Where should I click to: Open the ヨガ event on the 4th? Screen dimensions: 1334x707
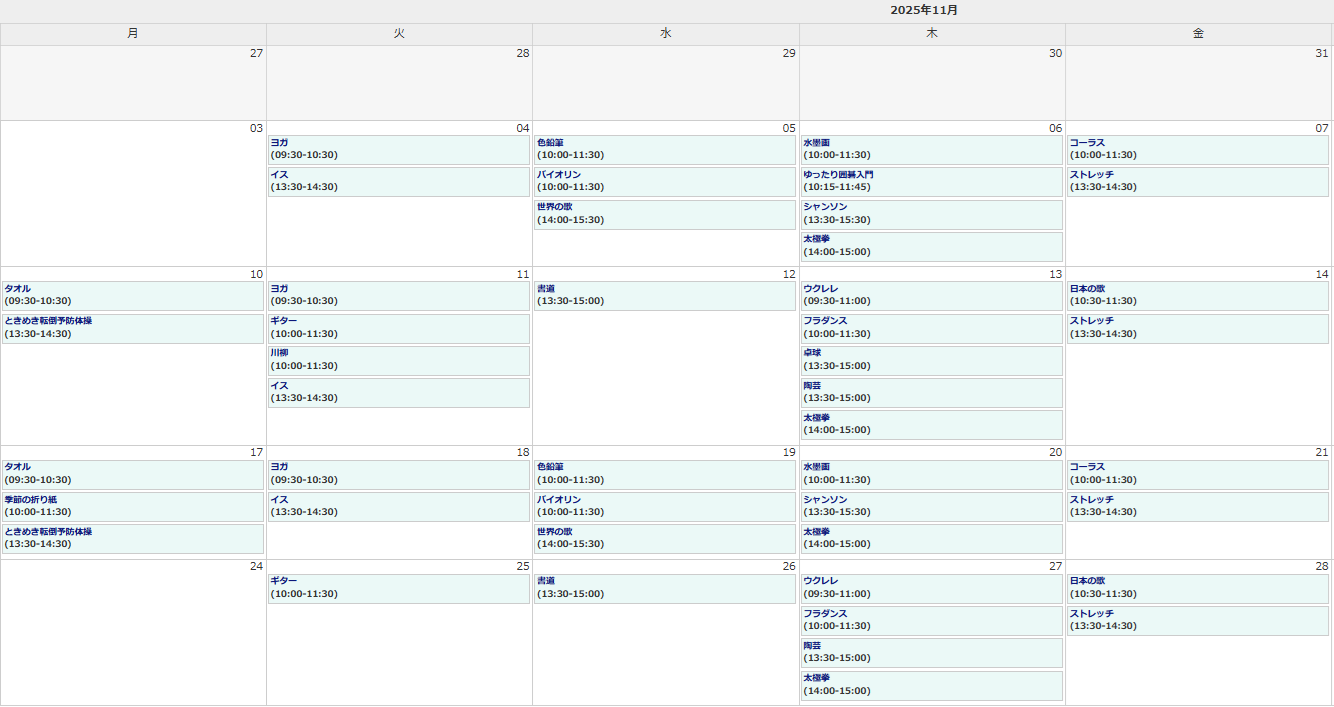tap(398, 150)
